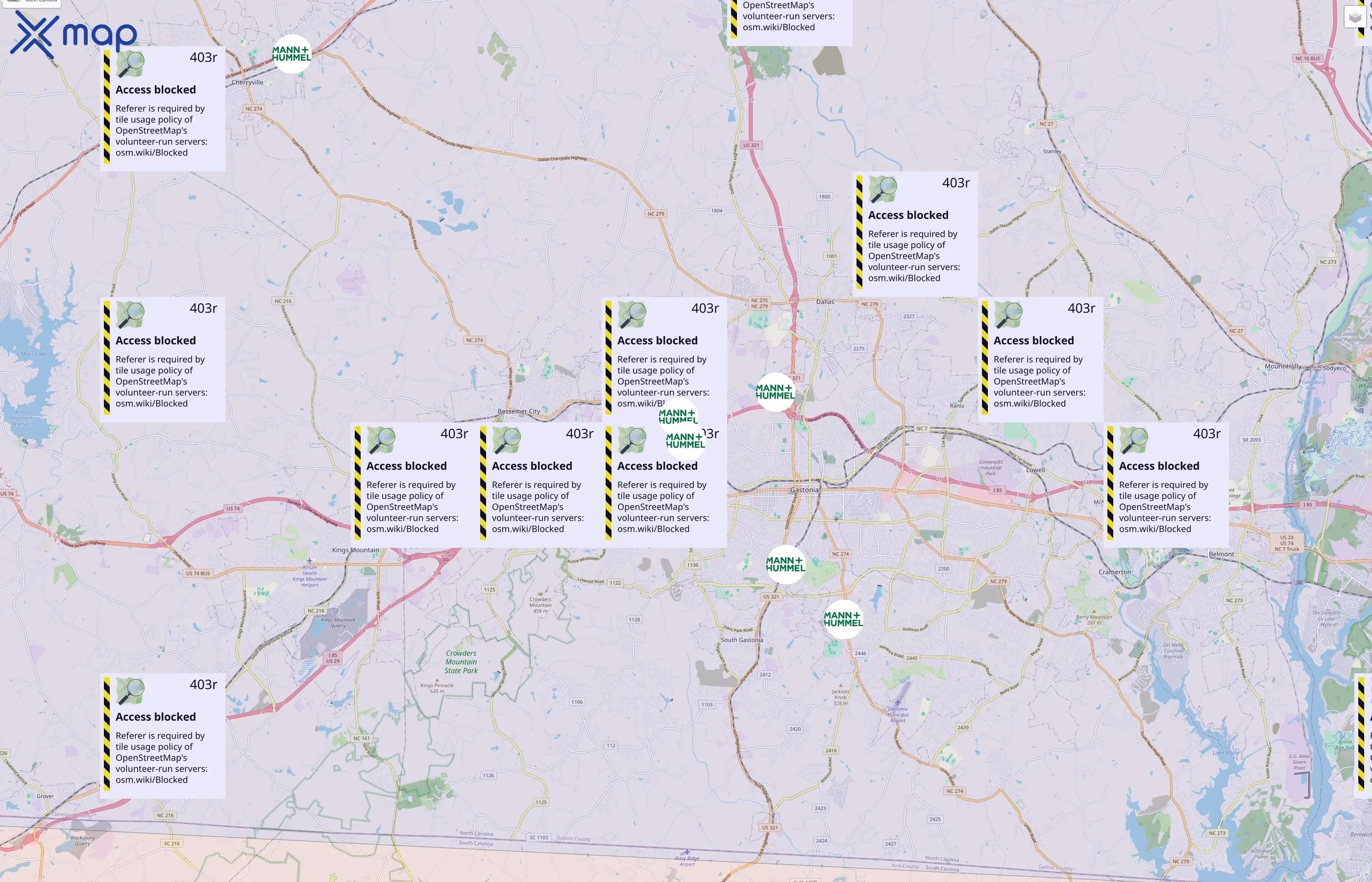Click the Mount Holly label
This screenshot has height=882, width=1372.
pyautogui.click(x=1283, y=366)
